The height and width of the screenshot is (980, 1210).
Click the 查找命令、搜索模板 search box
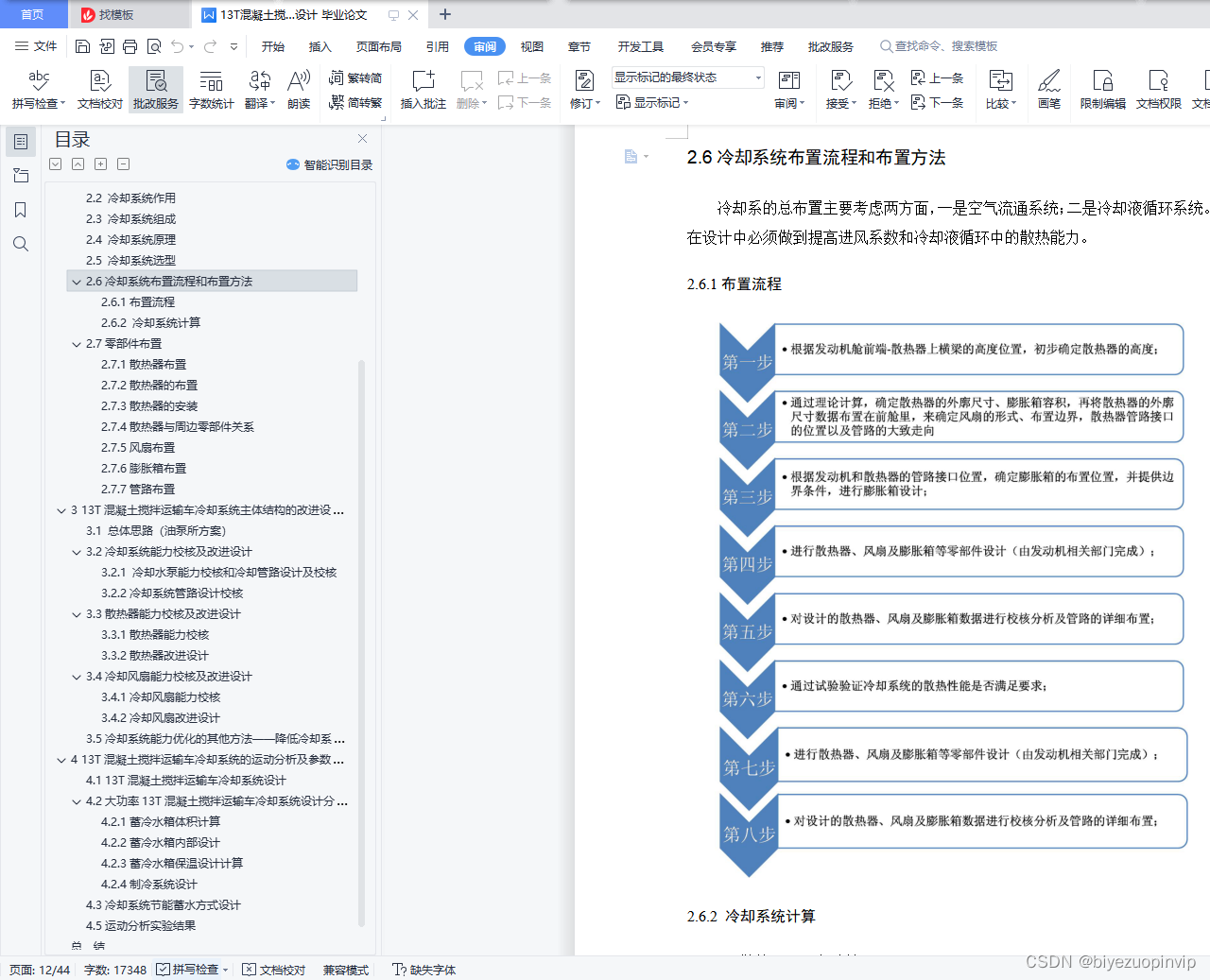(939, 46)
